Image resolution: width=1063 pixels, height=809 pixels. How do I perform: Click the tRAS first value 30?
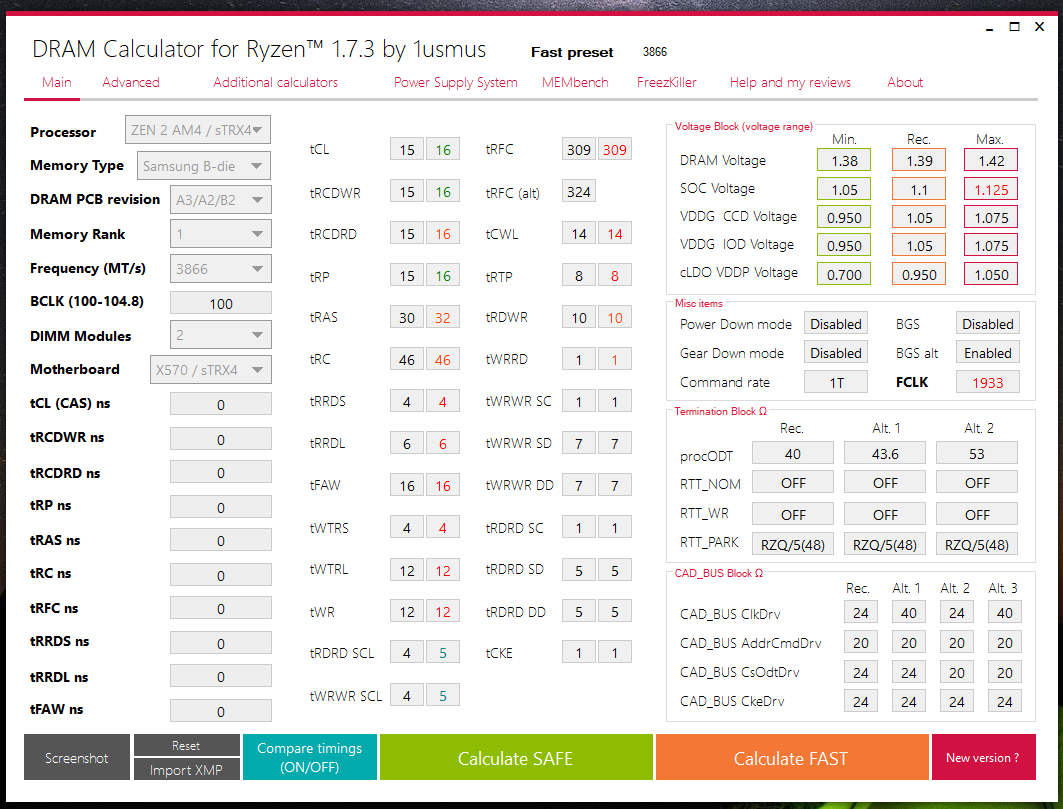[407, 317]
